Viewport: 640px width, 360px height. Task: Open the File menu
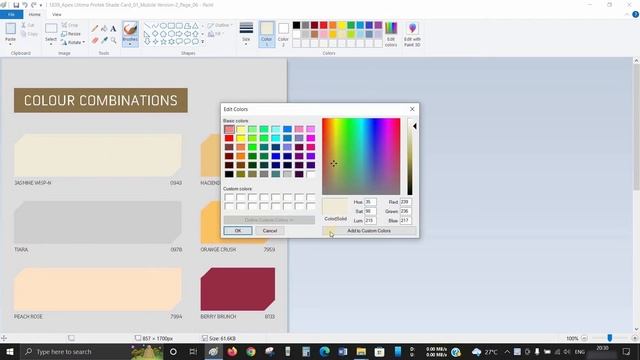[x=11, y=14]
